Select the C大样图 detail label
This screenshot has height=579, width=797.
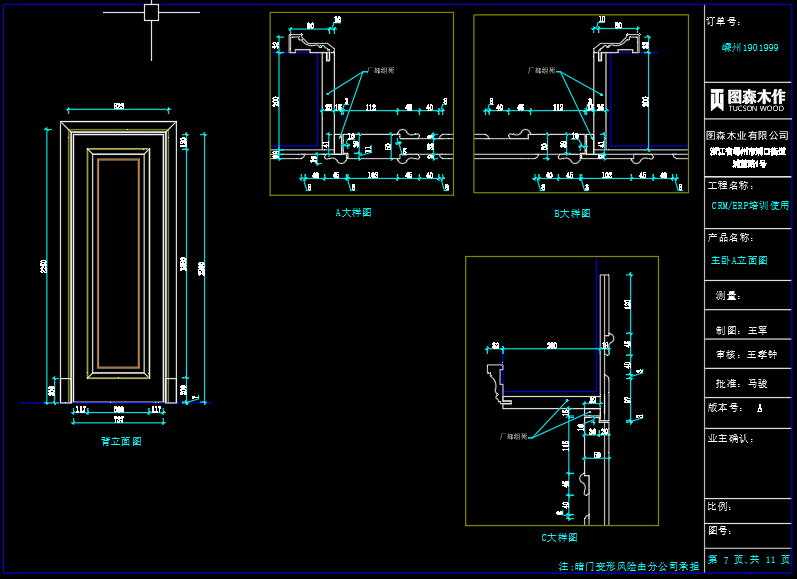[558, 537]
